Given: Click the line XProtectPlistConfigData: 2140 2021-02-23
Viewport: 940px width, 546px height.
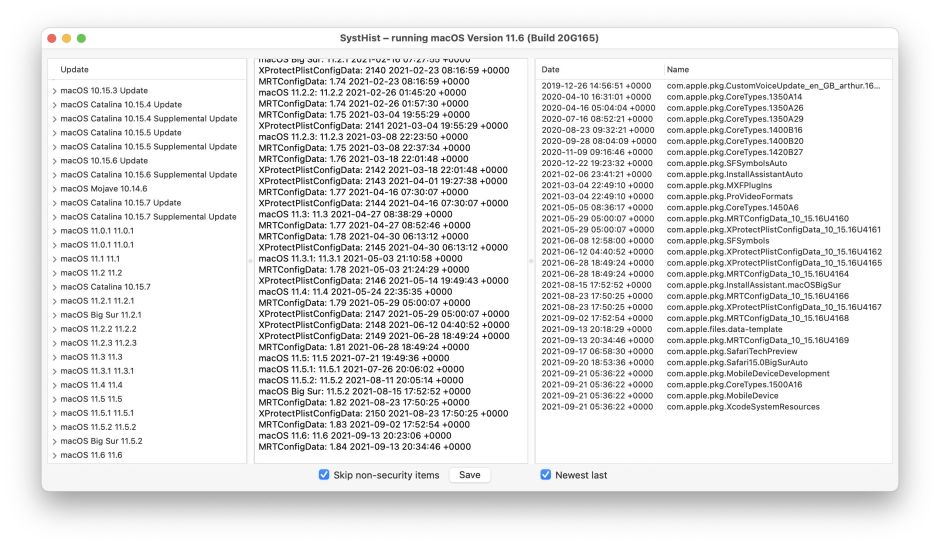Looking at the screenshot, I should tap(384, 70).
